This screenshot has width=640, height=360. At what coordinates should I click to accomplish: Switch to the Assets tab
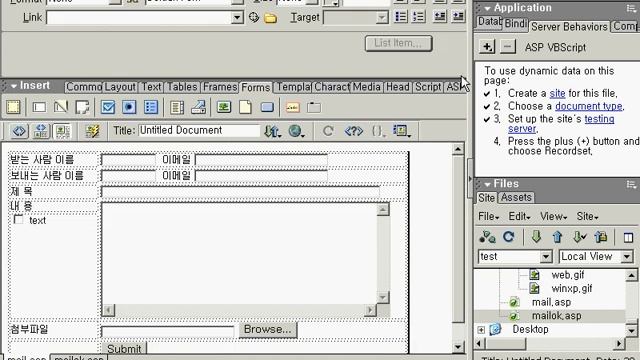516,198
